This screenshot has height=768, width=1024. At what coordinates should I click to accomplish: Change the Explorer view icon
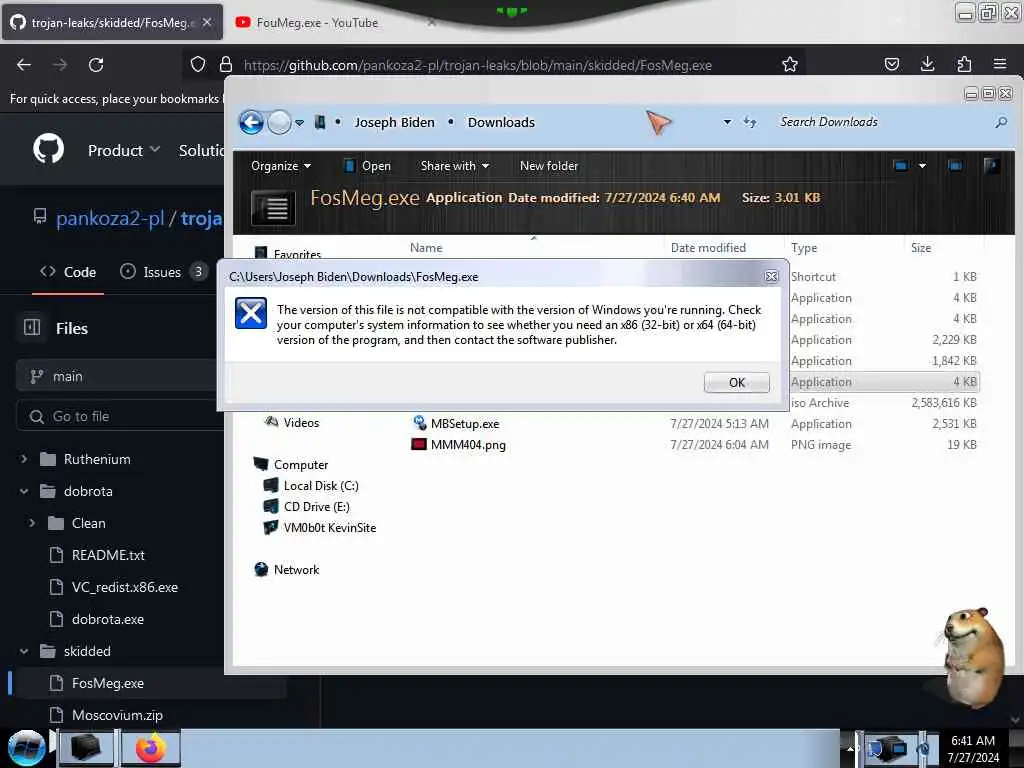[x=901, y=166]
